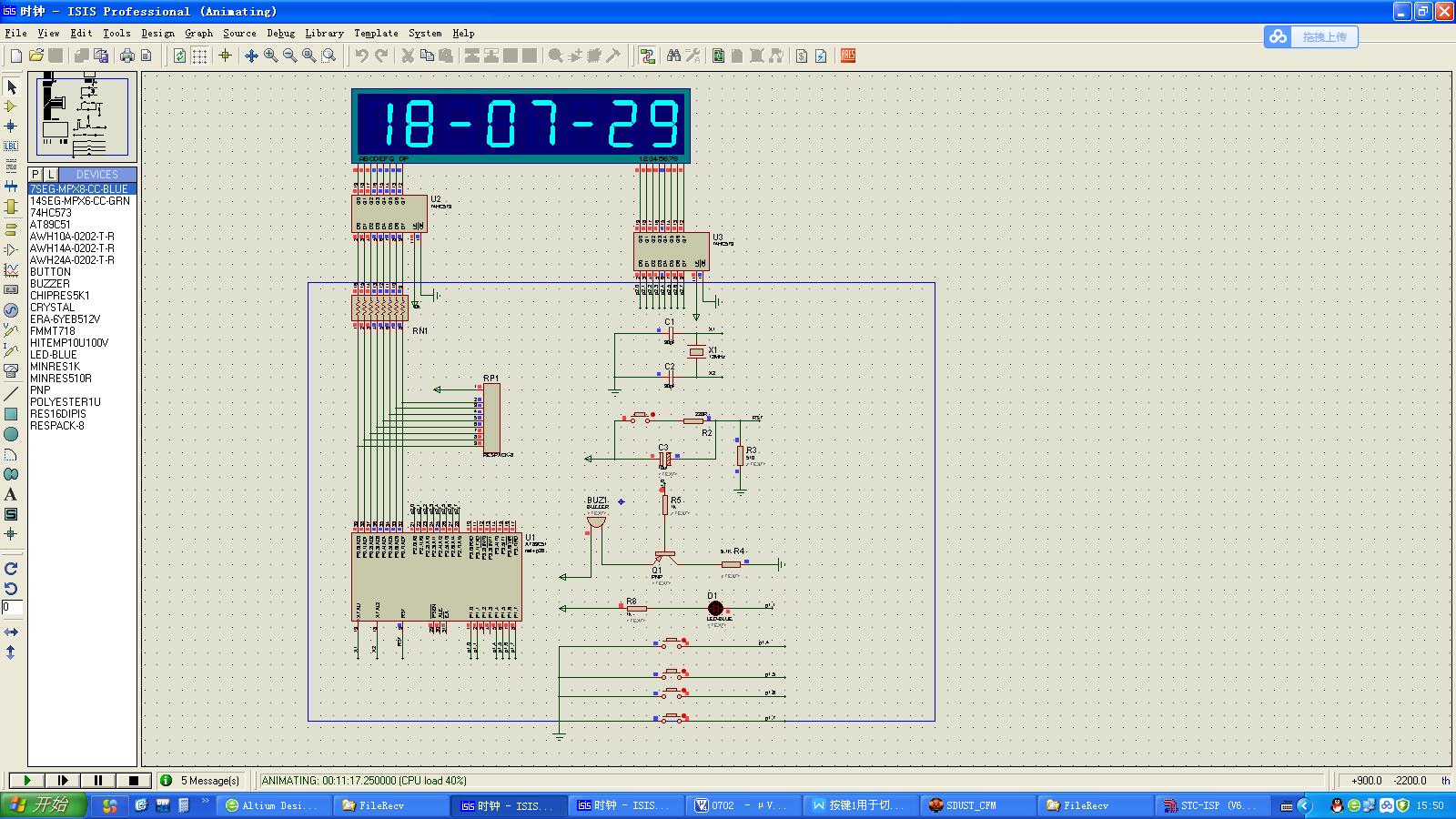
Task: Open the Tools menu
Action: point(116,33)
